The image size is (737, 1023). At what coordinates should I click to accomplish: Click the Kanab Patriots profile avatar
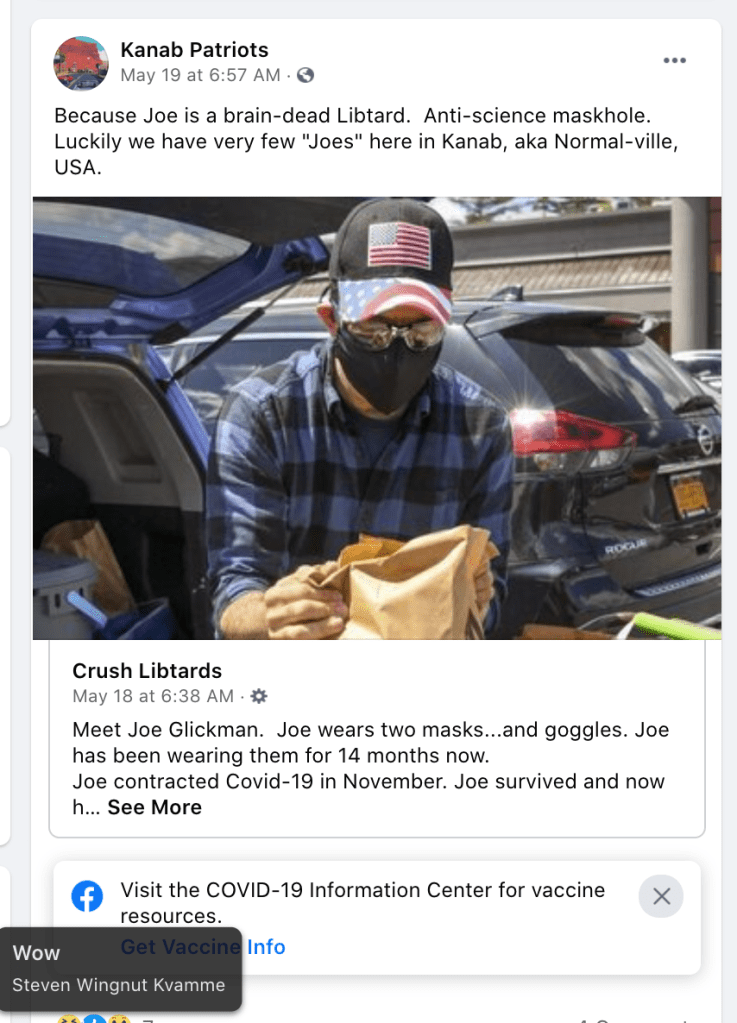click(x=81, y=63)
